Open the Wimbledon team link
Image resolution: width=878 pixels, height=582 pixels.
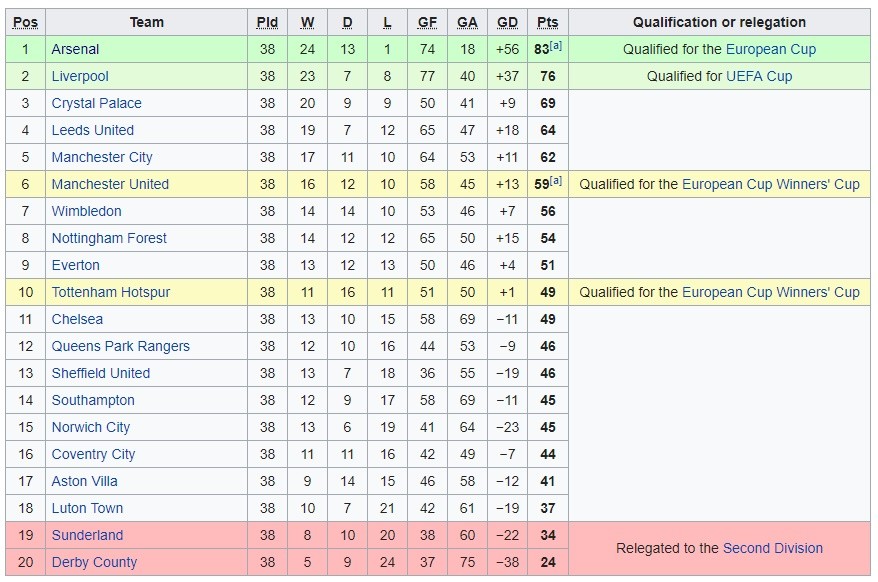coord(86,211)
